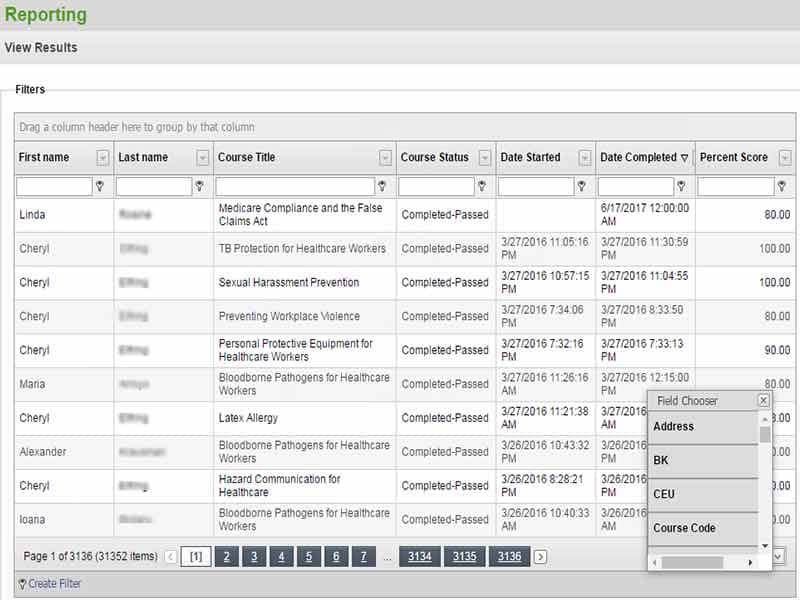Click the Date Started filter condition icon
Viewport: 800px width, 600px height.
pos(581,186)
